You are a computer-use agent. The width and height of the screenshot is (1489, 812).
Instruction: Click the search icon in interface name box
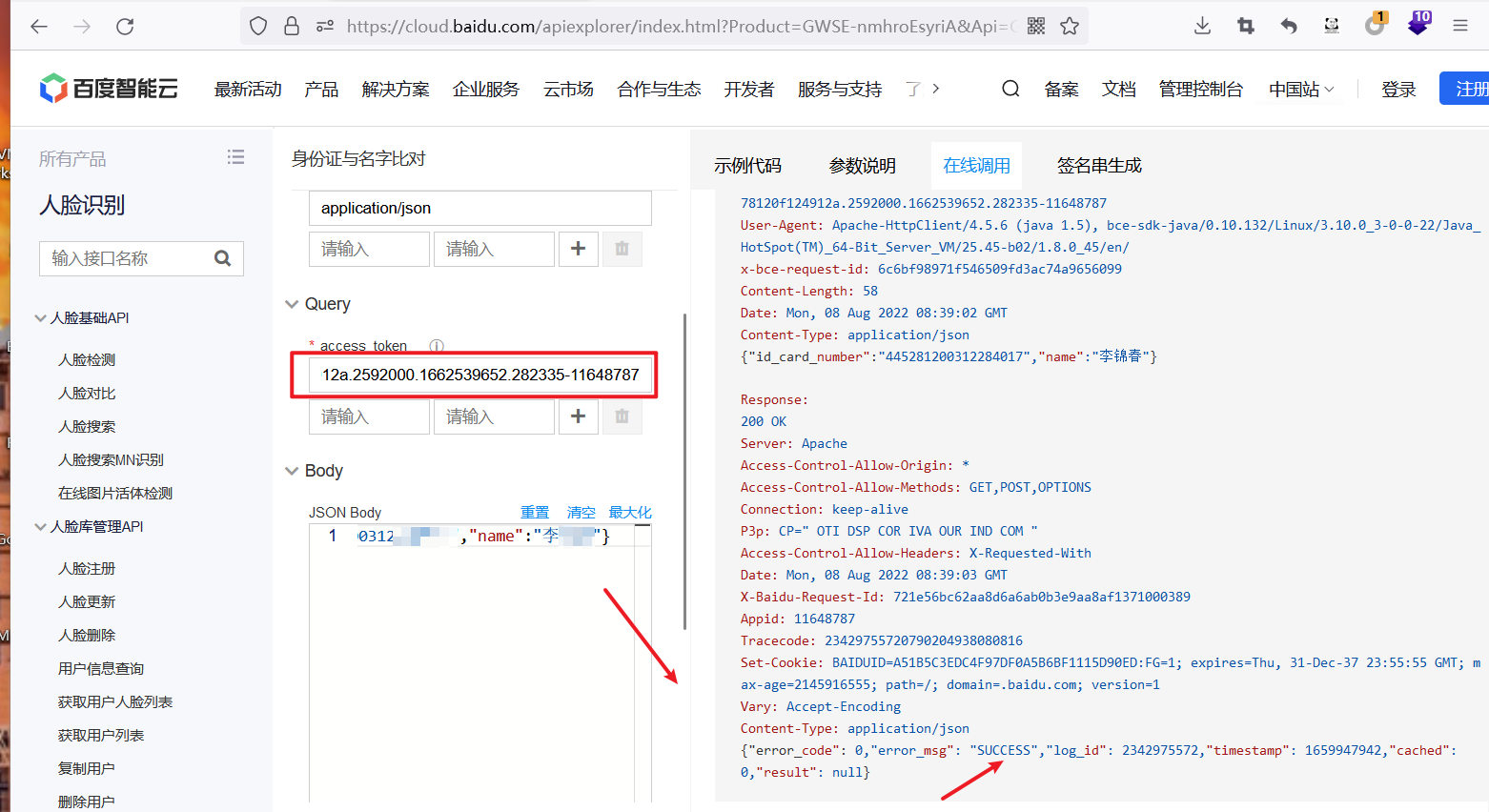click(223, 258)
